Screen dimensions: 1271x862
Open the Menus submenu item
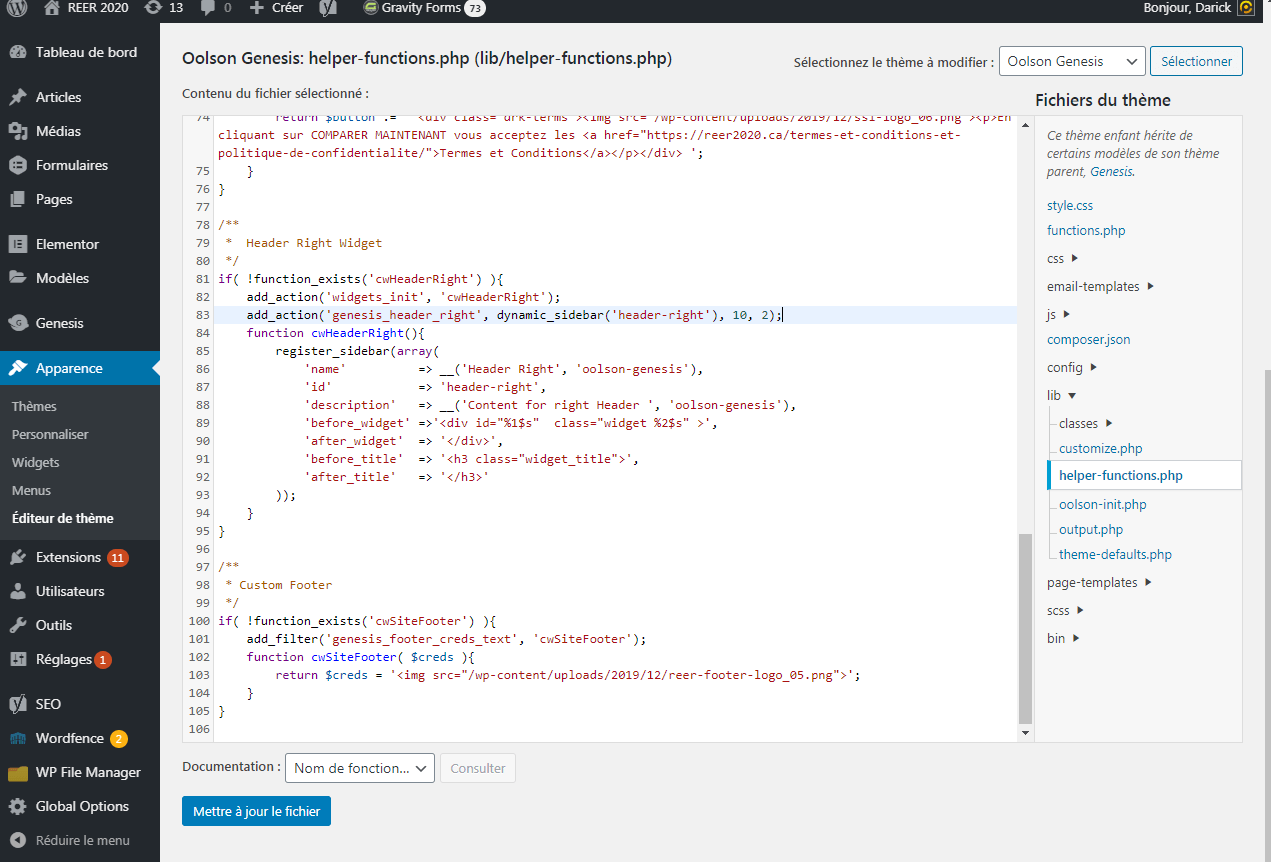(x=31, y=490)
